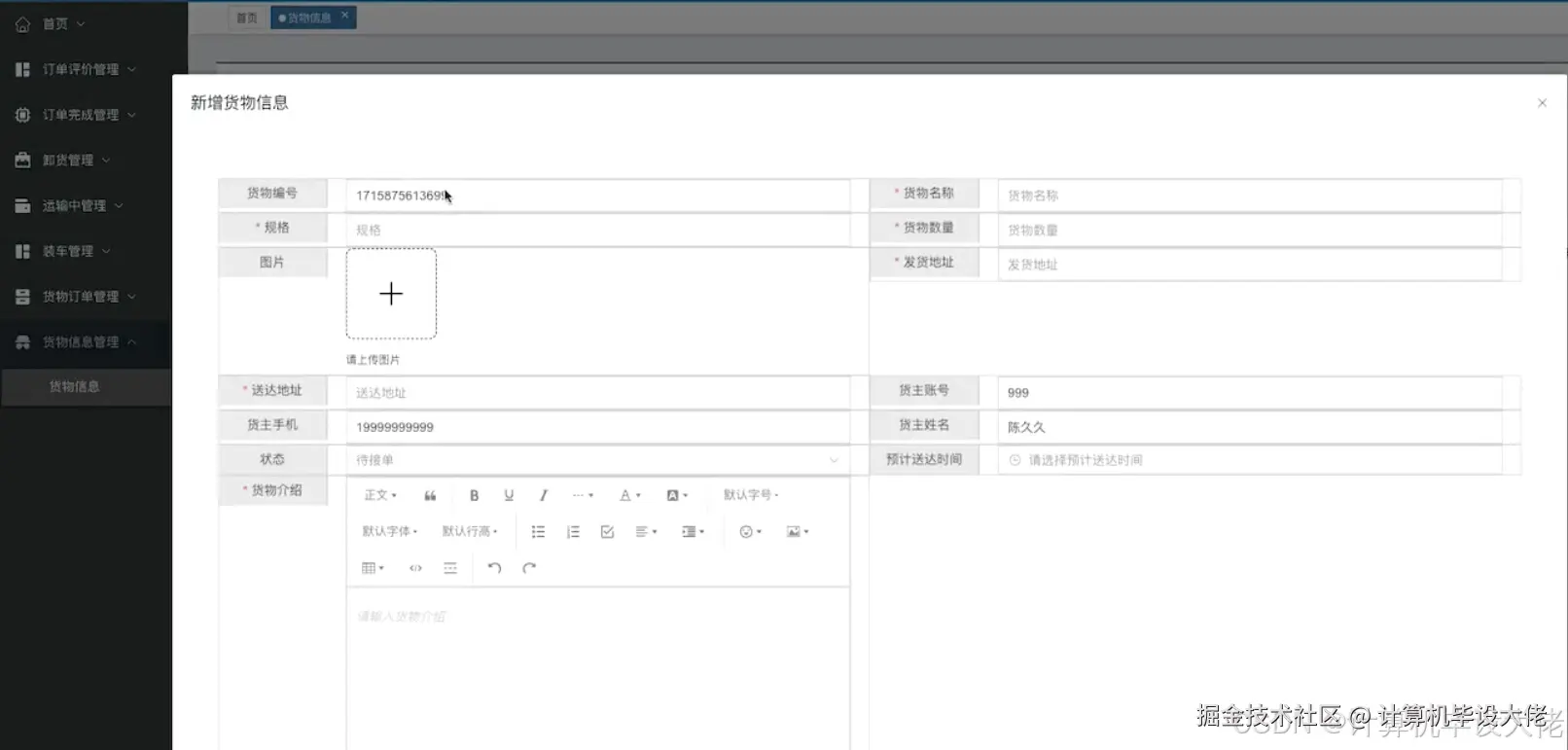The image size is (1568, 750).
Task: Open the 预计送达时间 date picker
Action: (1250, 459)
